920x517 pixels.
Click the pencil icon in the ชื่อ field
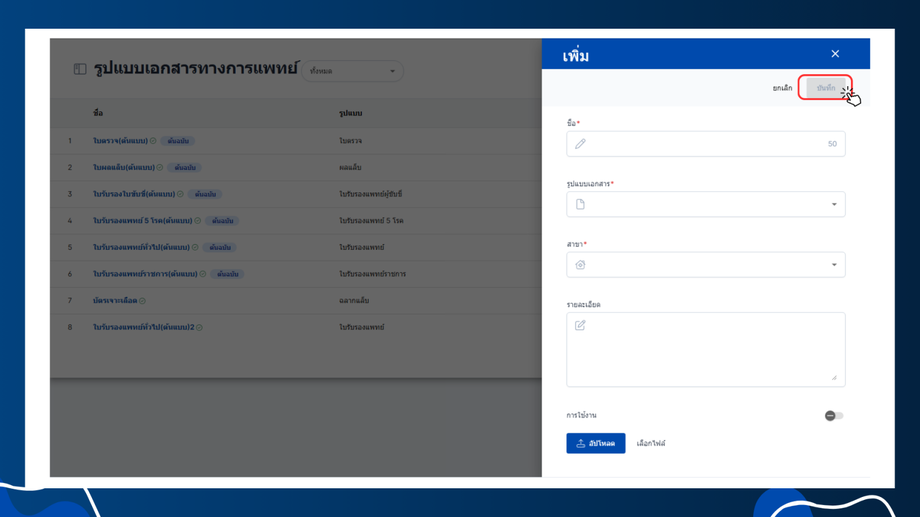tap(580, 144)
